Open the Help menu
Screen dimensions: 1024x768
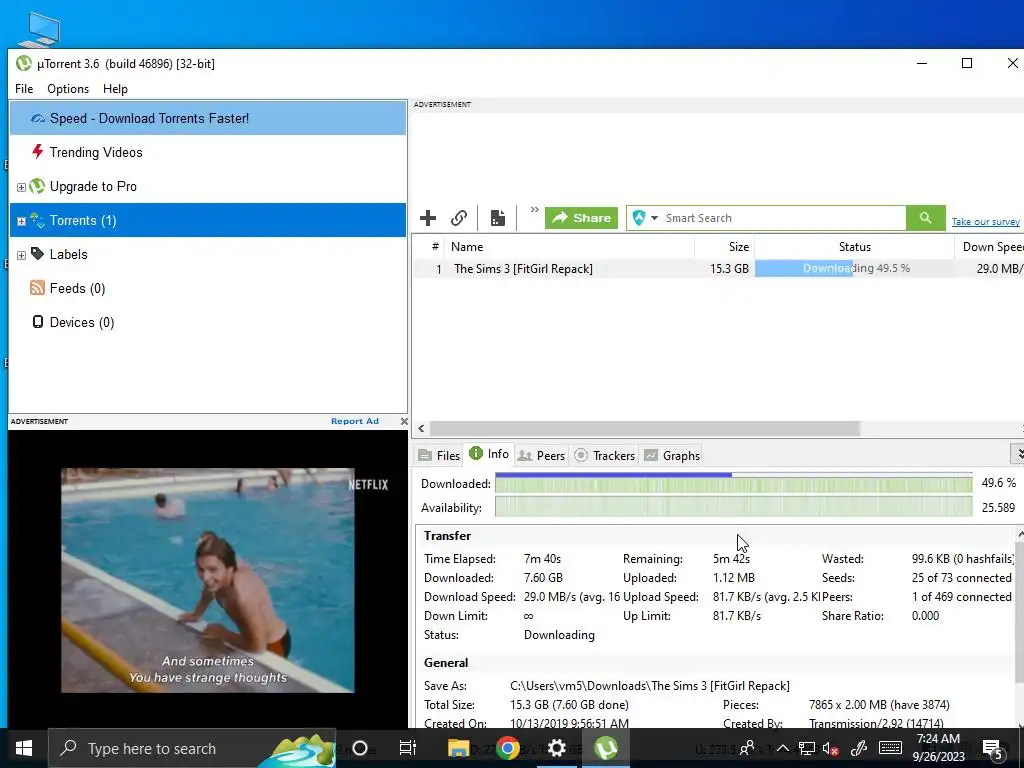coord(116,89)
